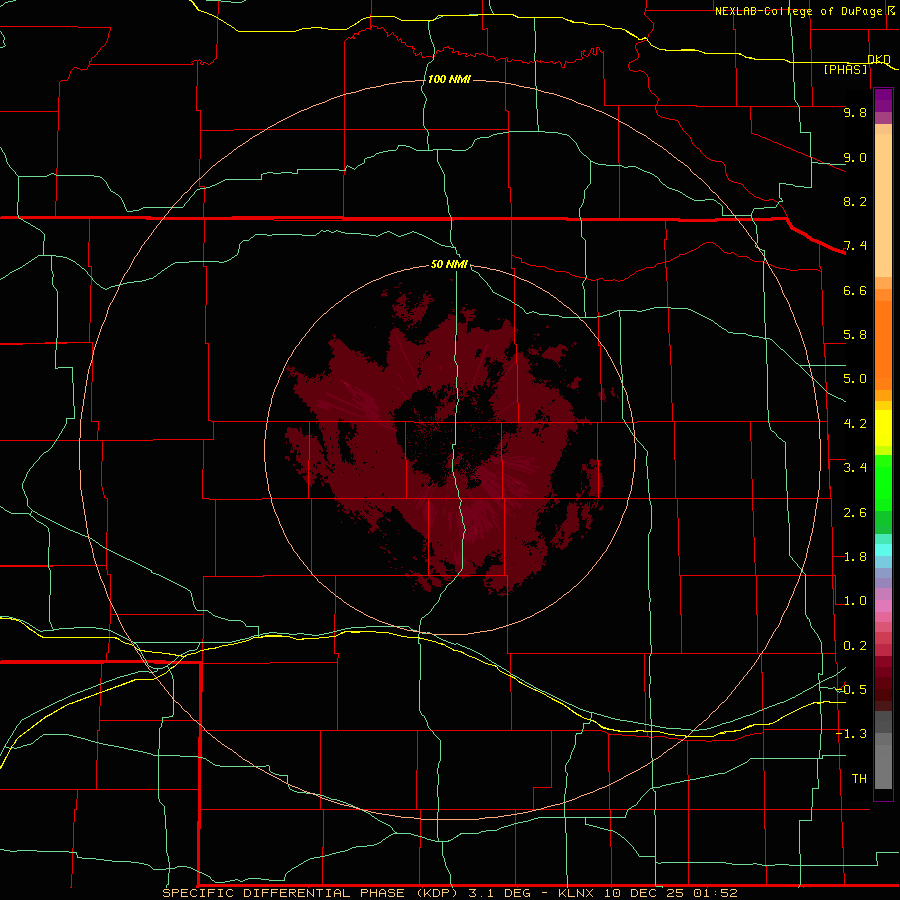The image size is (900, 900).
Task: Click the 4.2 legend value
Action: 855,424
